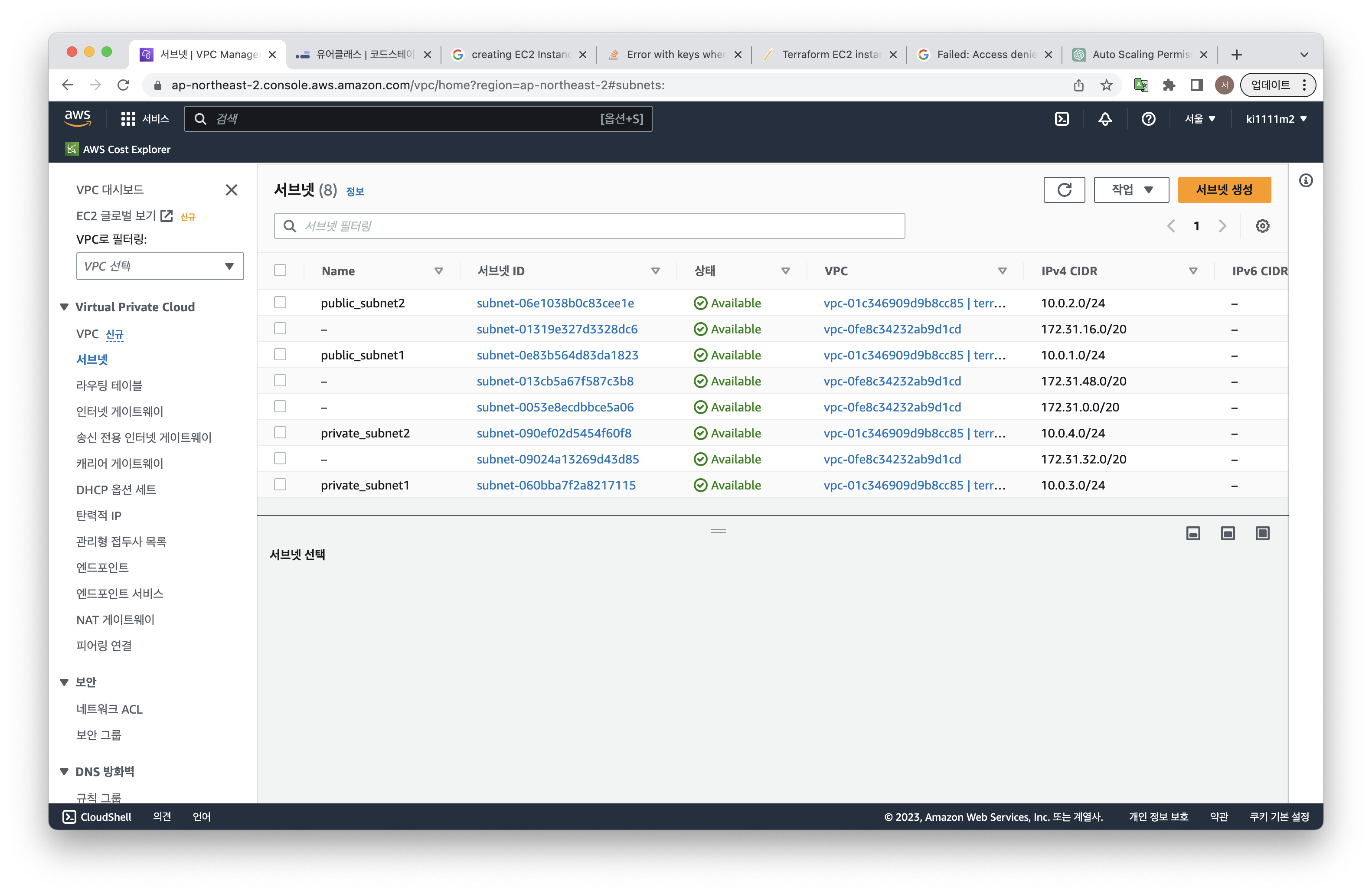Check the private_subnet1 row
Screen dimensions: 1372x894
(280, 484)
